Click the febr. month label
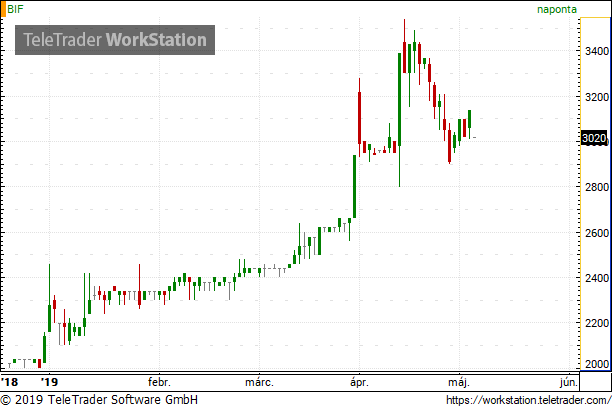The image size is (612, 409). pos(159,382)
